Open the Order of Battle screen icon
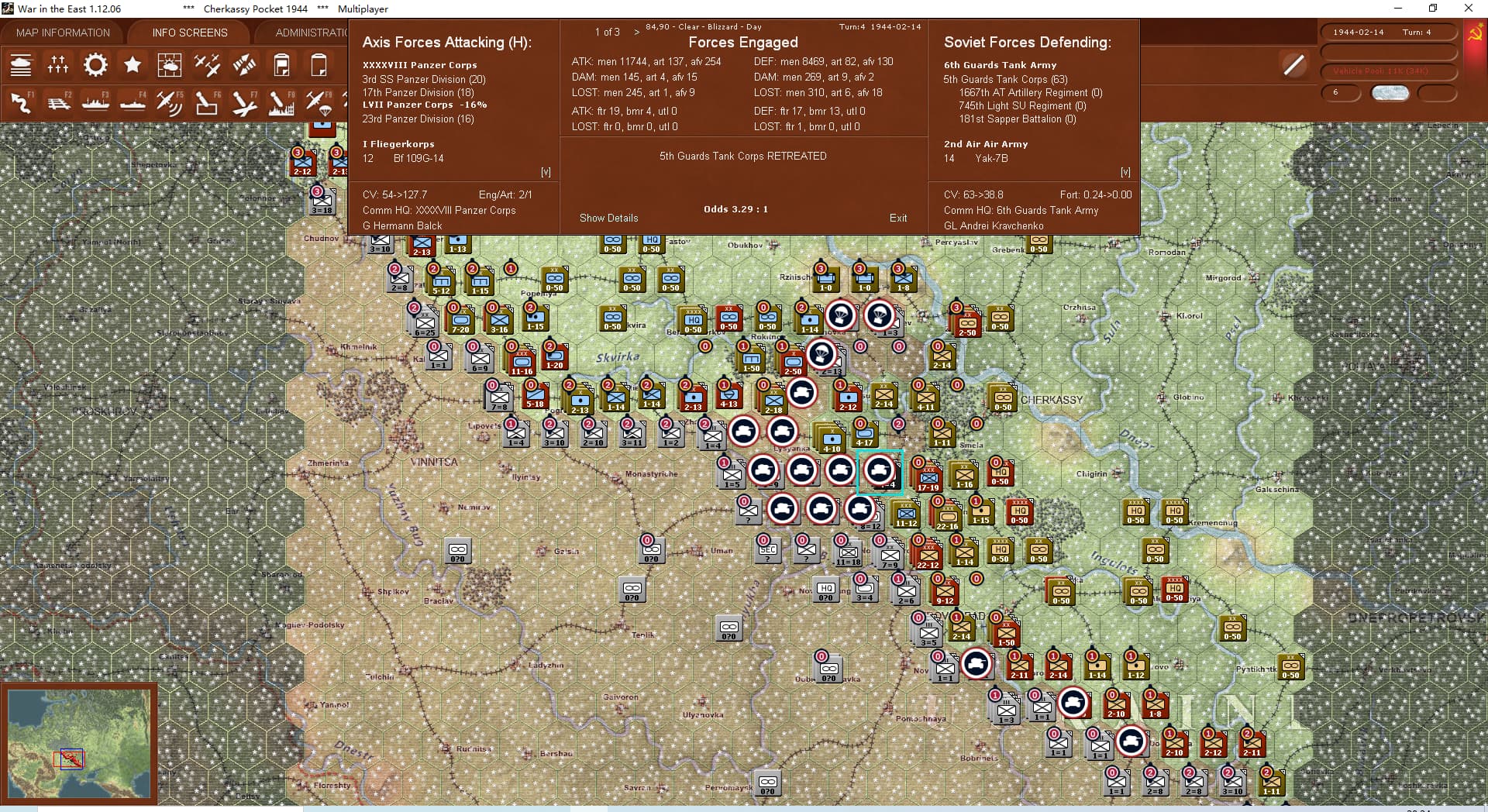This screenshot has width=1488, height=812. (x=21, y=65)
